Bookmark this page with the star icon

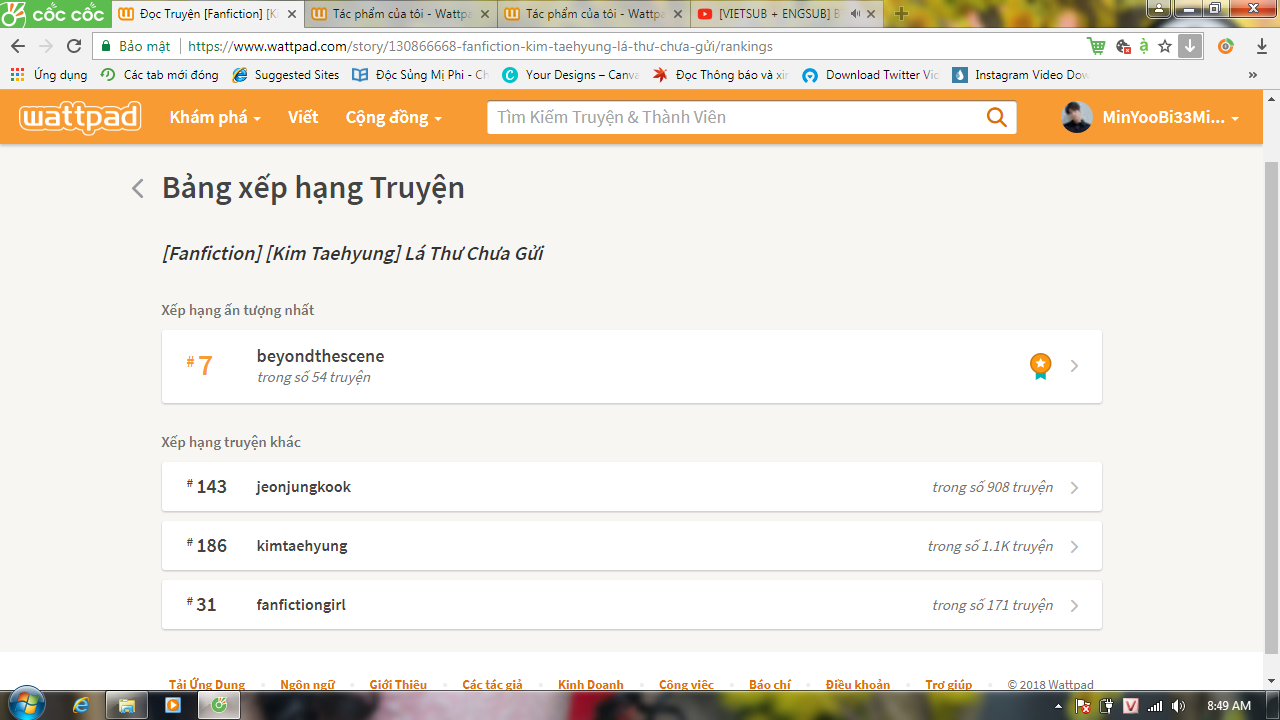point(1165,46)
